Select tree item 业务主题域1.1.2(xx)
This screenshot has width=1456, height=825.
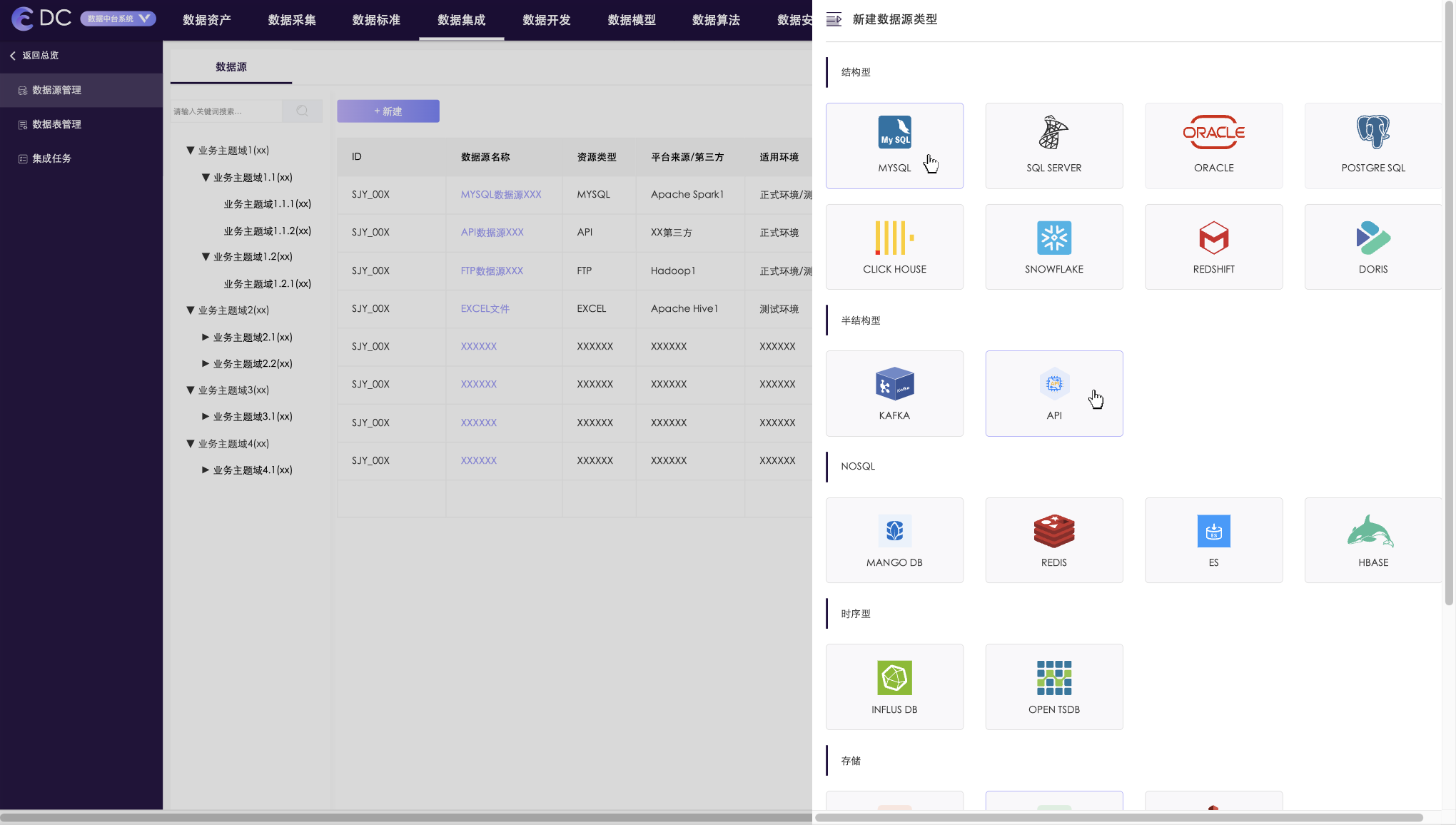[267, 231]
